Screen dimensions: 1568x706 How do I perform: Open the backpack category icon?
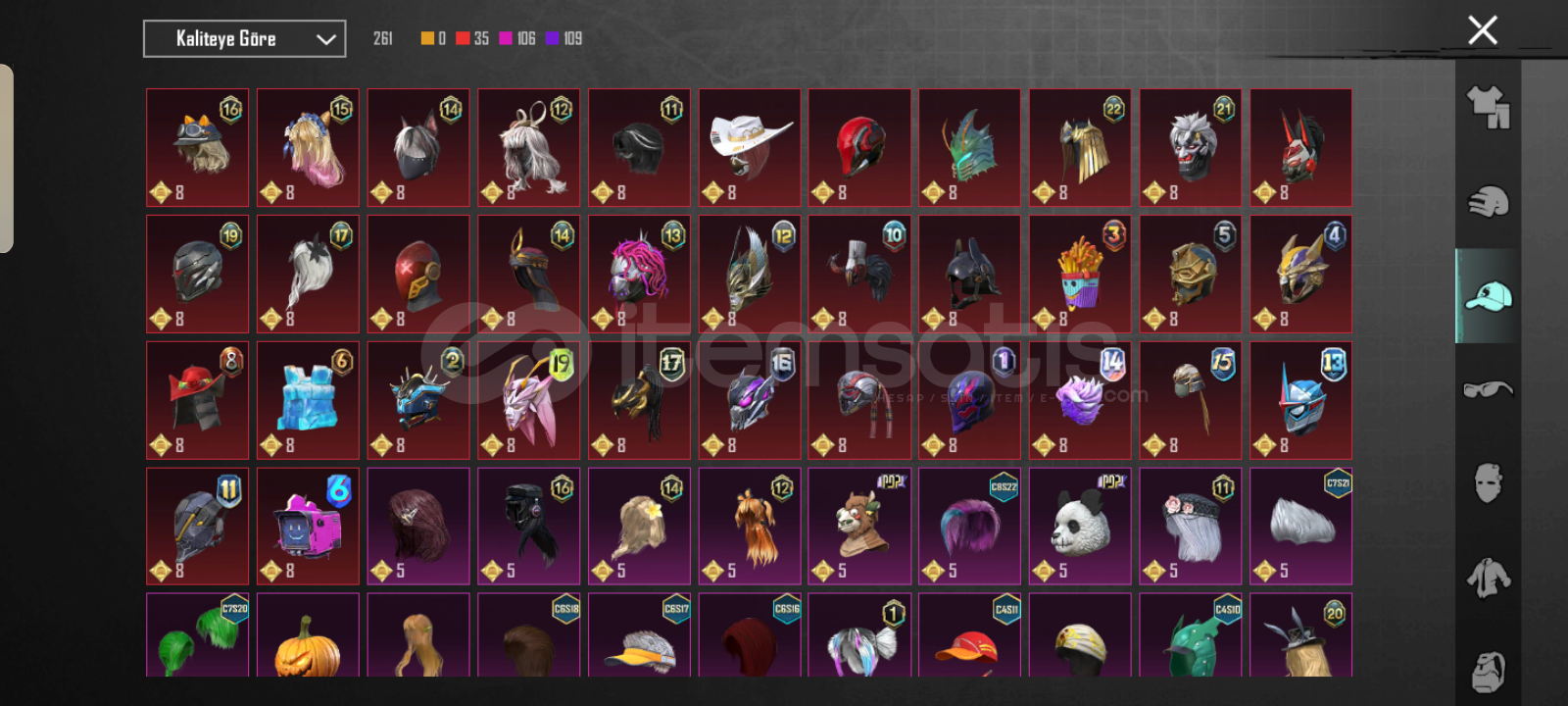point(1488,671)
